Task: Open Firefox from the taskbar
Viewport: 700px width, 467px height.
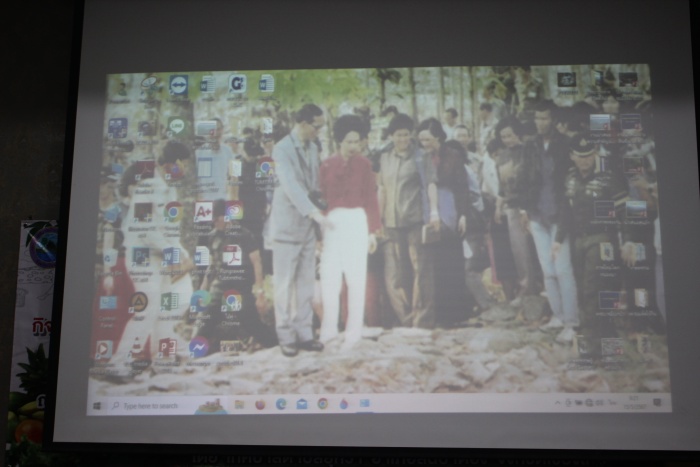Action: (x=260, y=404)
